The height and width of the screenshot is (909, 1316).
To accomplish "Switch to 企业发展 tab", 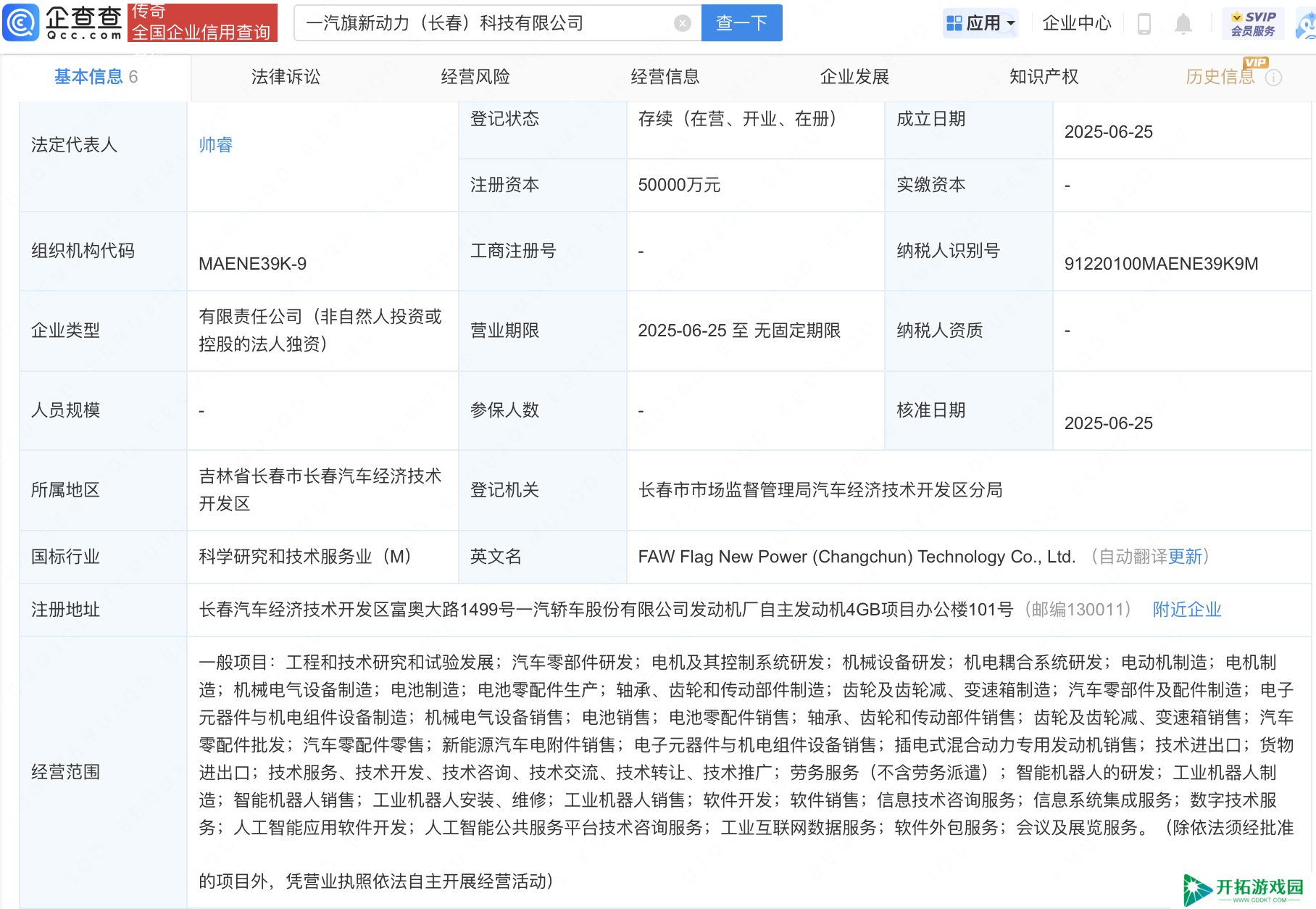I will pyautogui.click(x=854, y=77).
